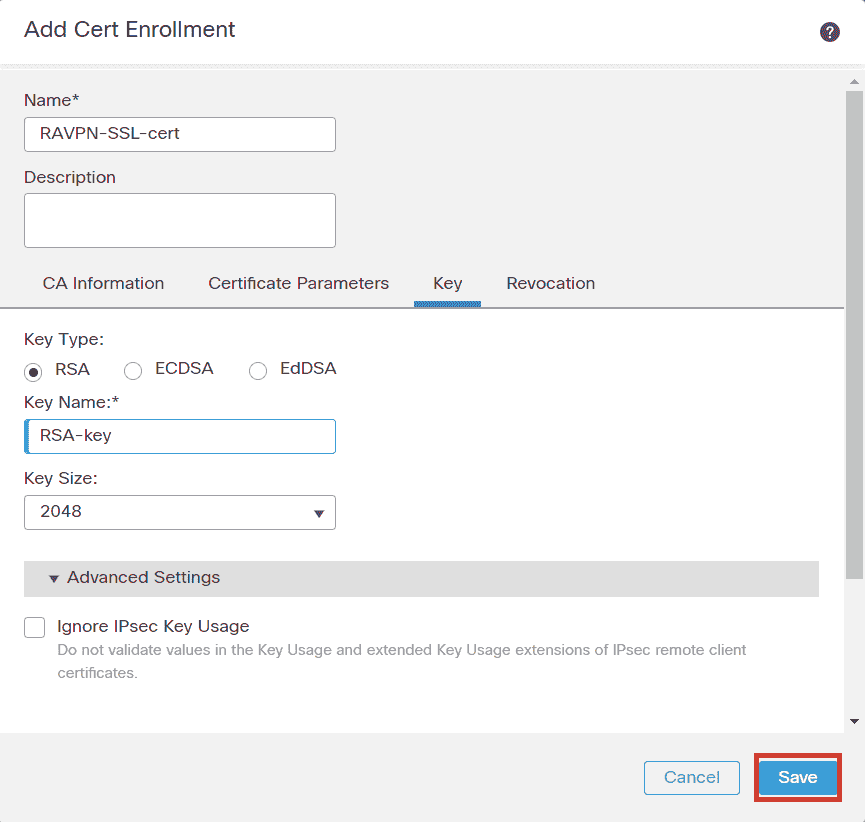This screenshot has height=822, width=865.
Task: Click the Cancel button
Action: click(692, 778)
